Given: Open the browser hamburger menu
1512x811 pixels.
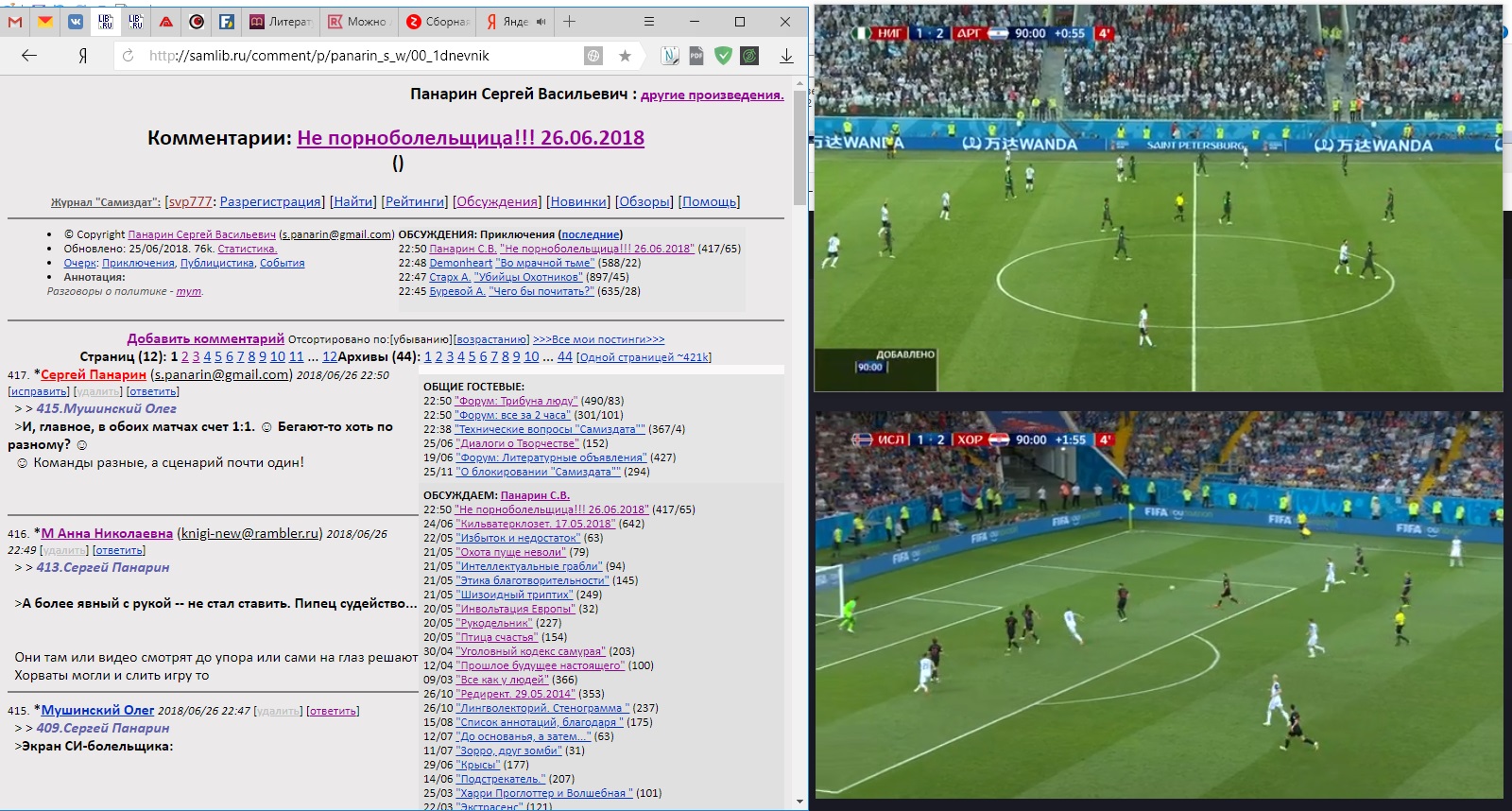Looking at the screenshot, I should [x=648, y=21].
